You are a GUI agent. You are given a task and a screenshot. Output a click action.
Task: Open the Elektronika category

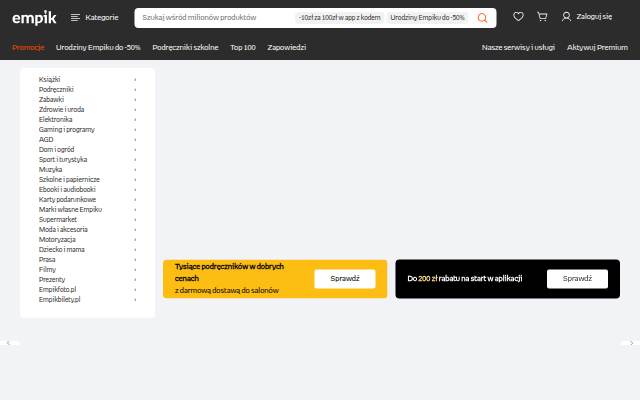55,120
